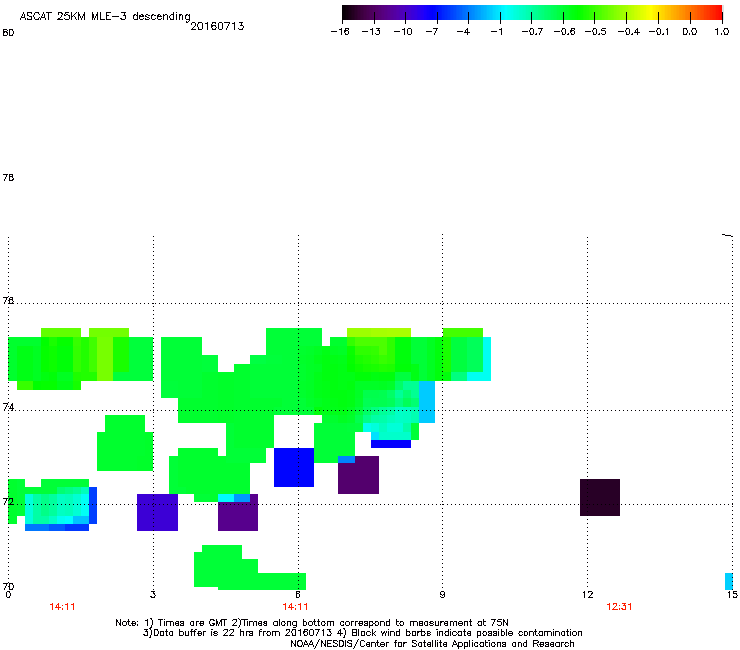Click the indigo data square left of longitude 3
The image size is (740, 650).
[158, 512]
